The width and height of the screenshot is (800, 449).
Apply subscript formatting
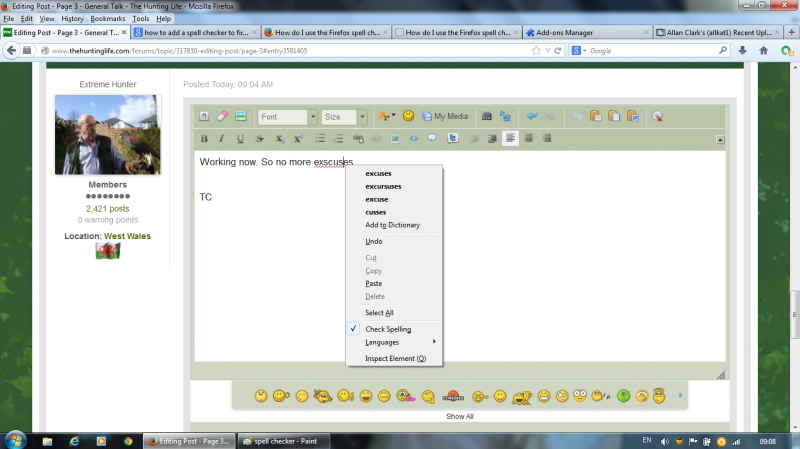(x=279, y=138)
